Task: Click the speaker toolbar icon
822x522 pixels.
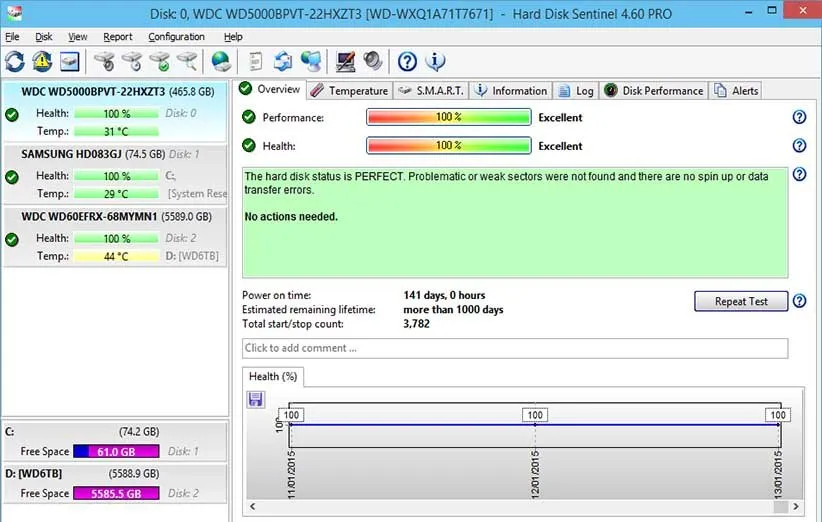Action: point(372,62)
